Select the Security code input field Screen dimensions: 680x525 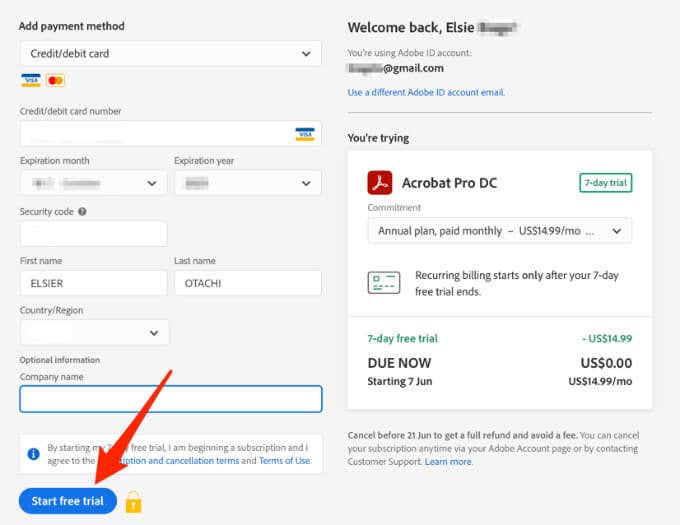93,234
